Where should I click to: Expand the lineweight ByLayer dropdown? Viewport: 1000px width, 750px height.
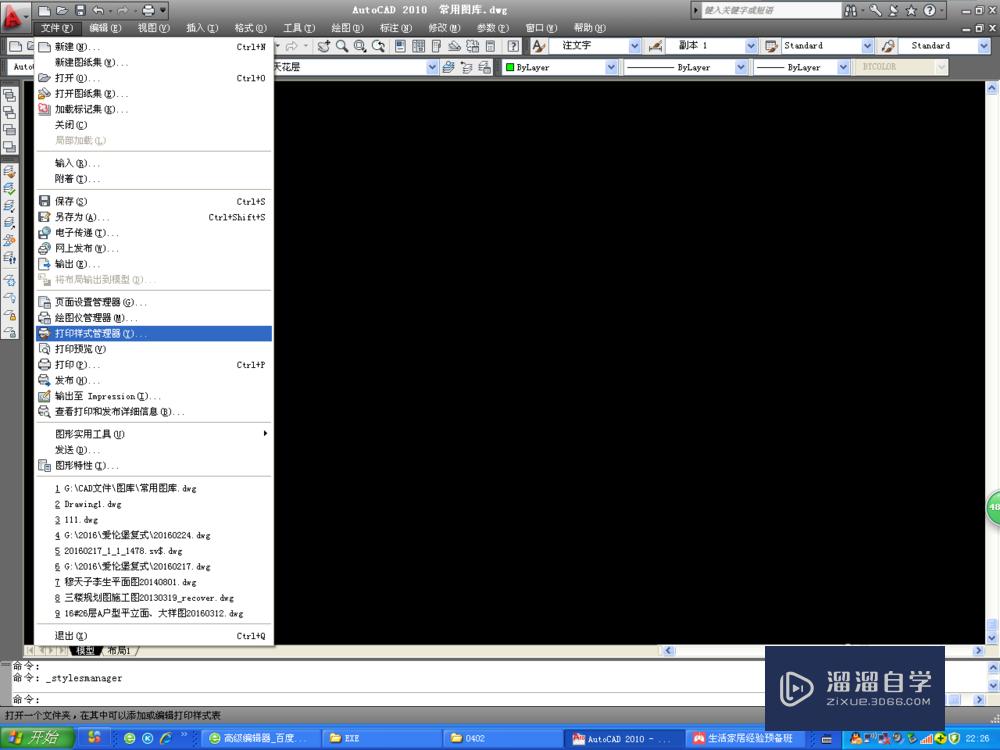coord(843,67)
